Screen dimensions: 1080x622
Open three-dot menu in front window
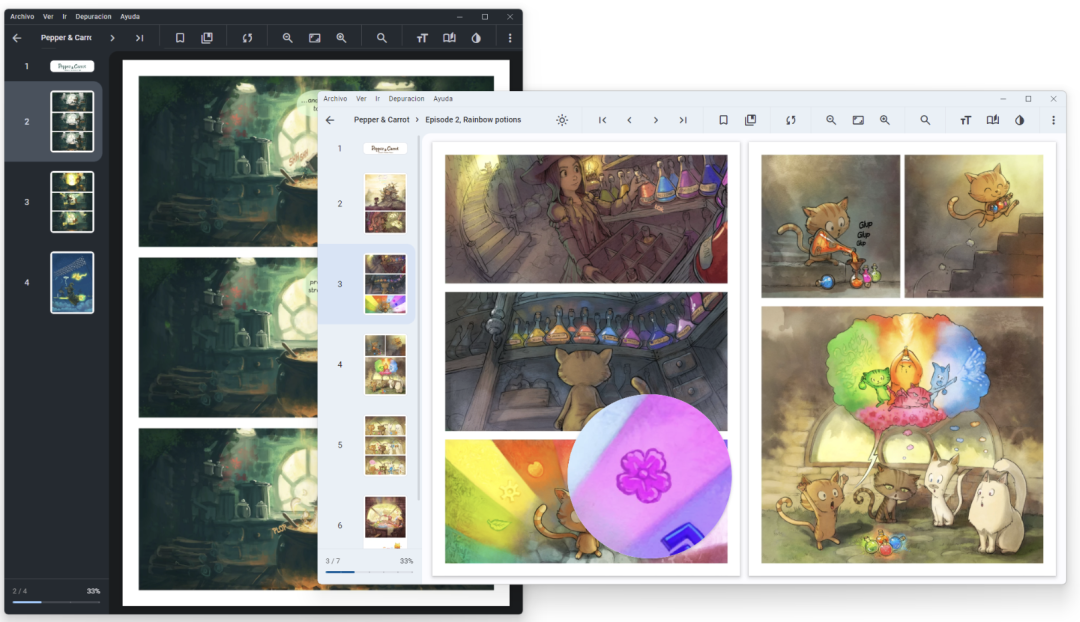pyautogui.click(x=1053, y=120)
